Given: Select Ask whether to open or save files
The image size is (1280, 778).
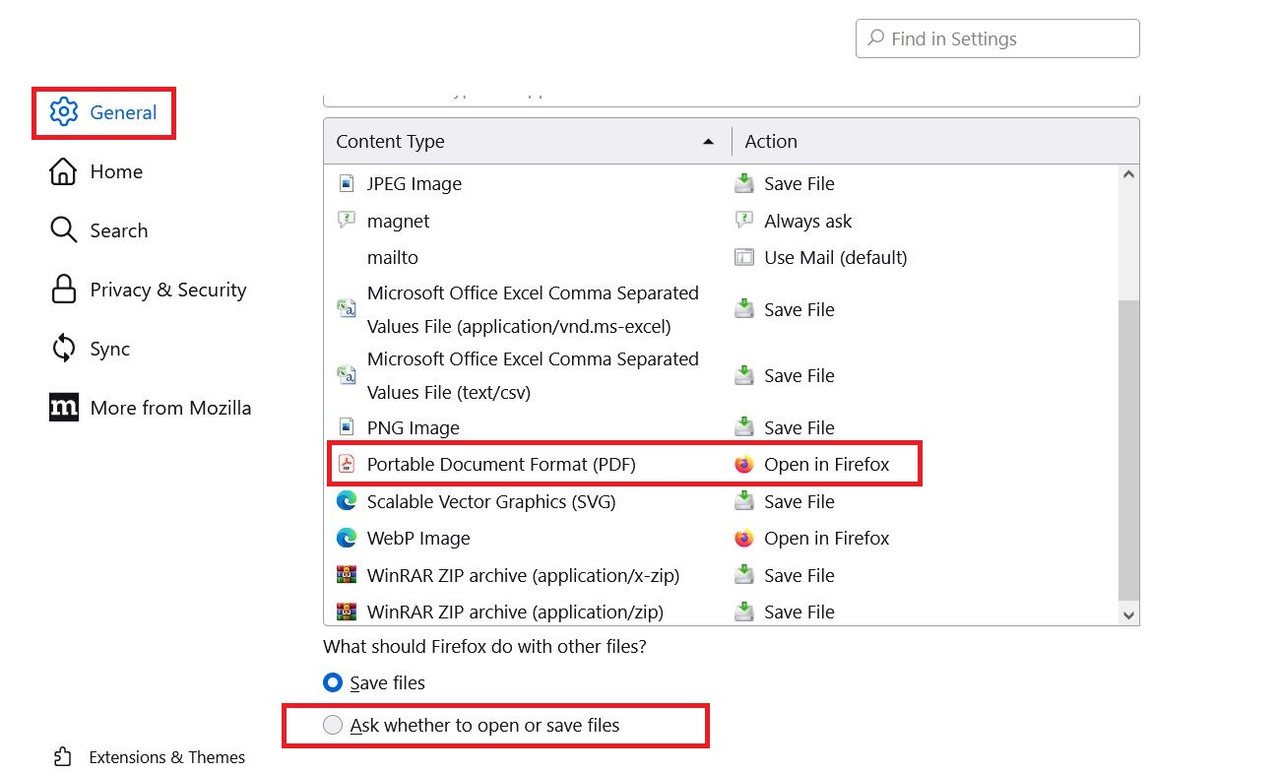Looking at the screenshot, I should click(333, 725).
